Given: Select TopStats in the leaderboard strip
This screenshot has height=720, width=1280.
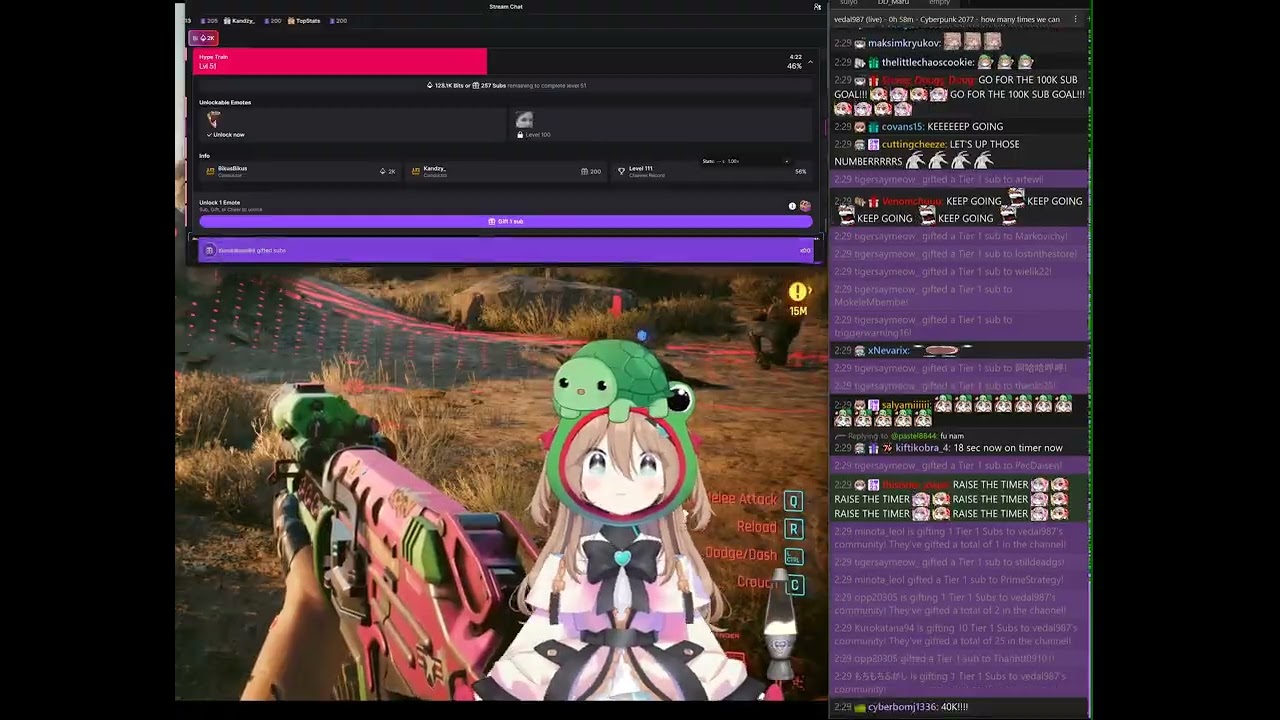Looking at the screenshot, I should (x=304, y=20).
